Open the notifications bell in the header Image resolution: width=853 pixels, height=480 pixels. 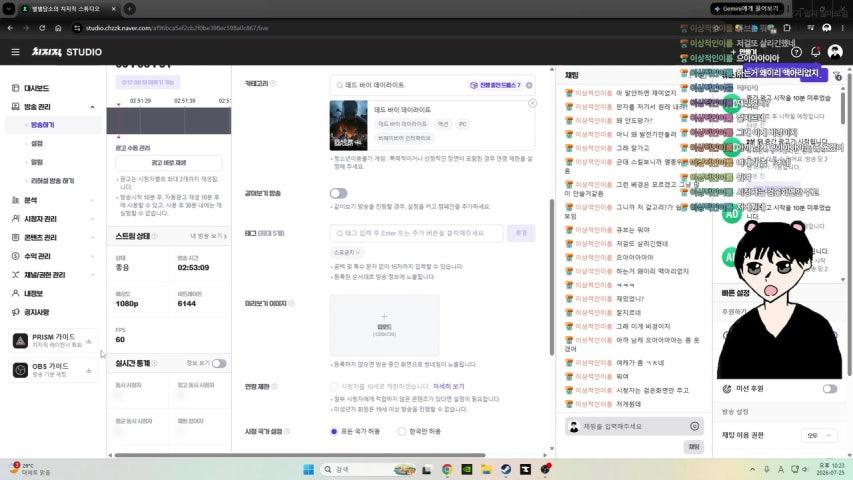[x=815, y=52]
